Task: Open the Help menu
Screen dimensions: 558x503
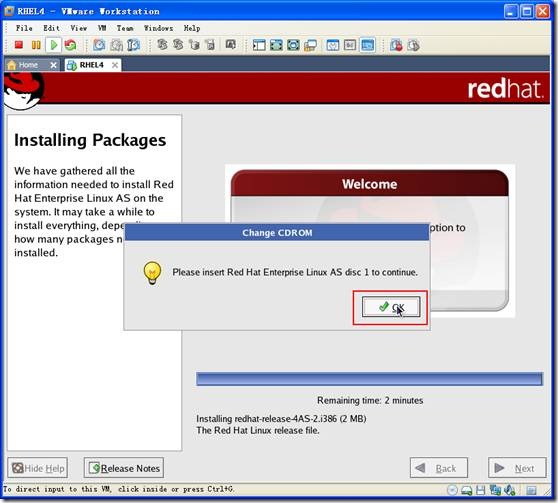Action: point(192,28)
